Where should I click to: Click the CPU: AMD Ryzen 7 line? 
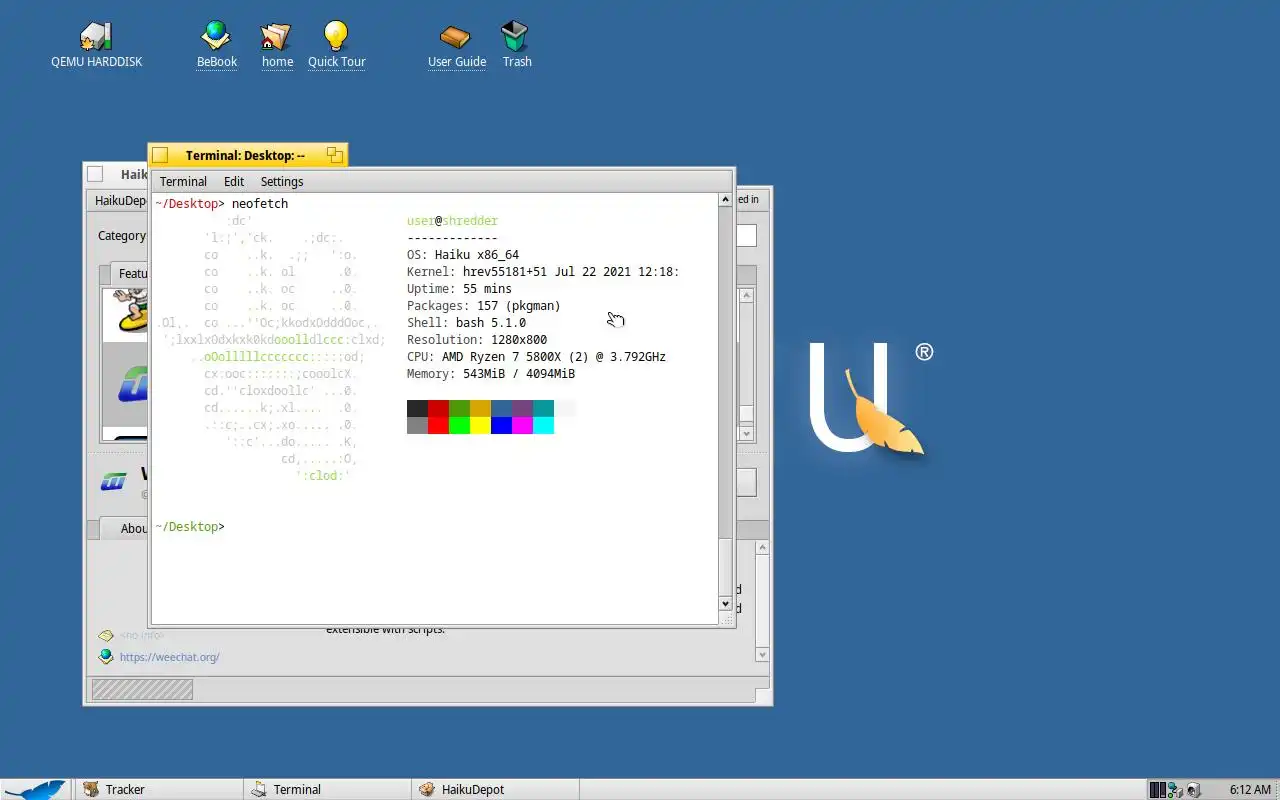click(536, 357)
